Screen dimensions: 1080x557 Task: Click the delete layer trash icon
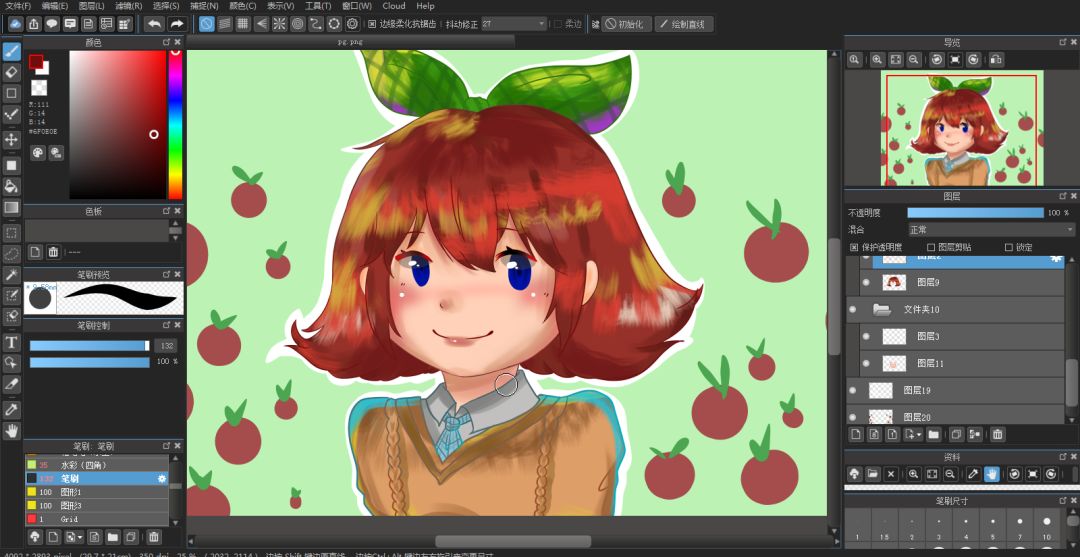(997, 434)
